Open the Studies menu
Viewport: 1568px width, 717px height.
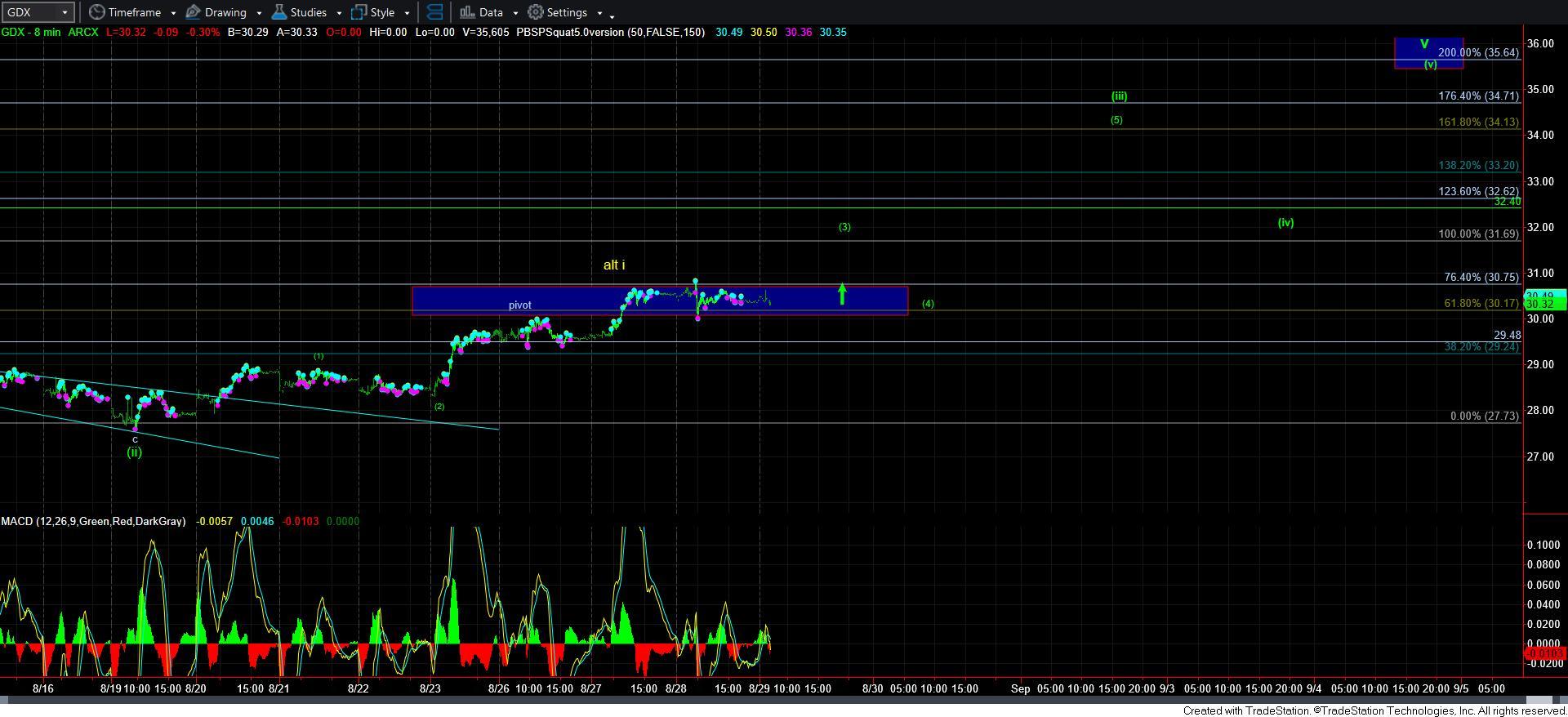coord(299,12)
